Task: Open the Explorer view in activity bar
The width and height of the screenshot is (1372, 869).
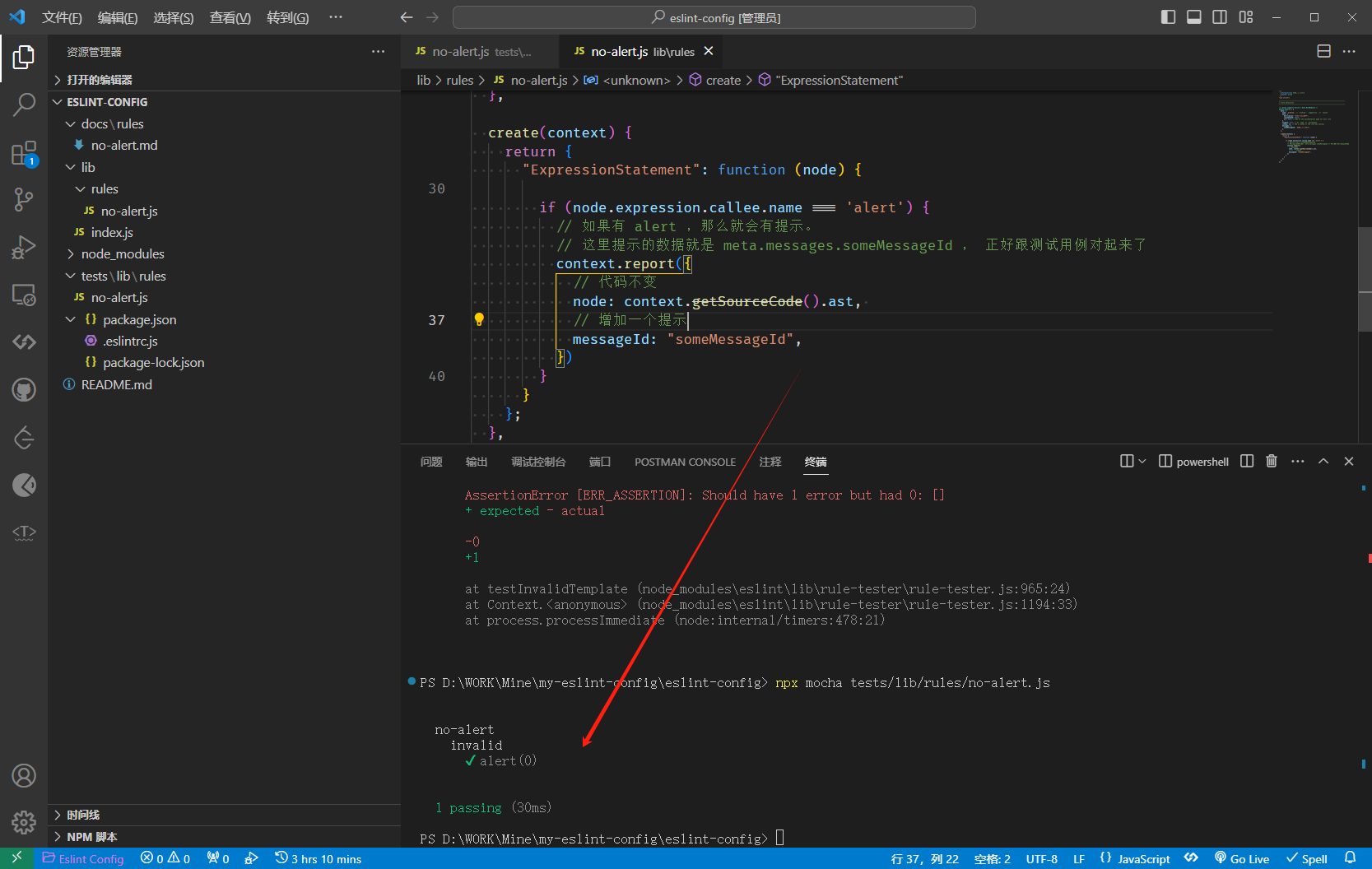Action: [x=24, y=57]
